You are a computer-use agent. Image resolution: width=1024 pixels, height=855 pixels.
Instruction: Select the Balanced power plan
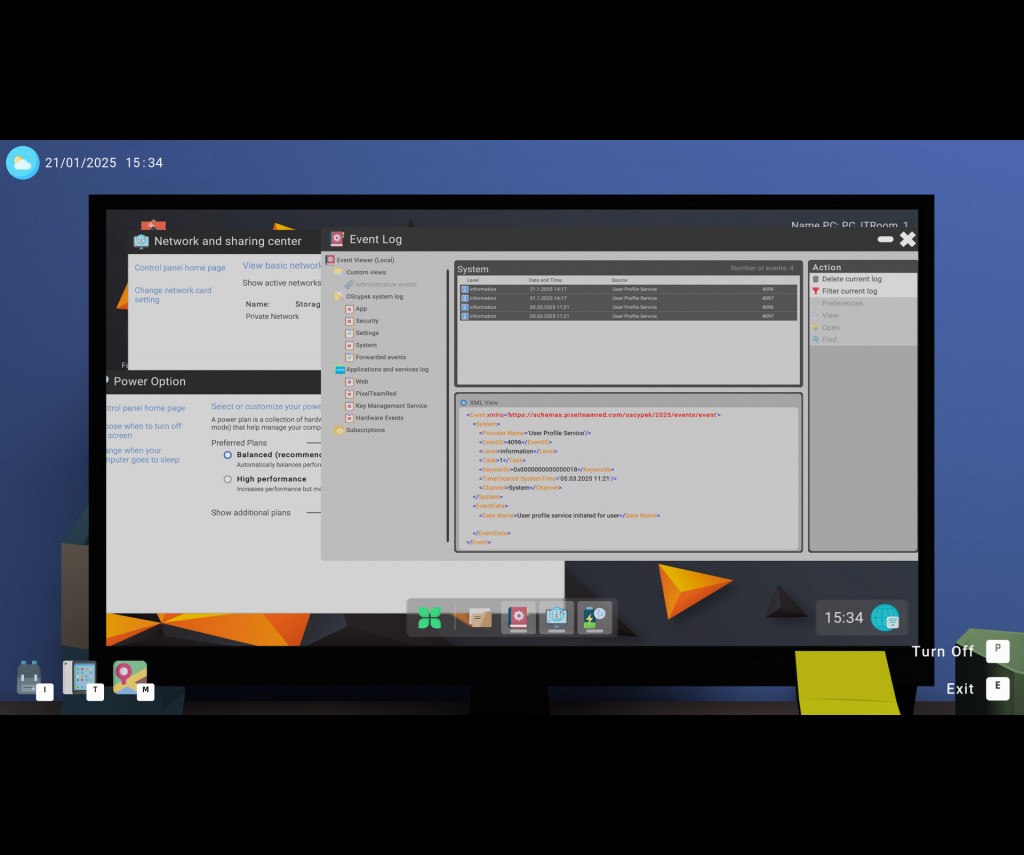228,455
